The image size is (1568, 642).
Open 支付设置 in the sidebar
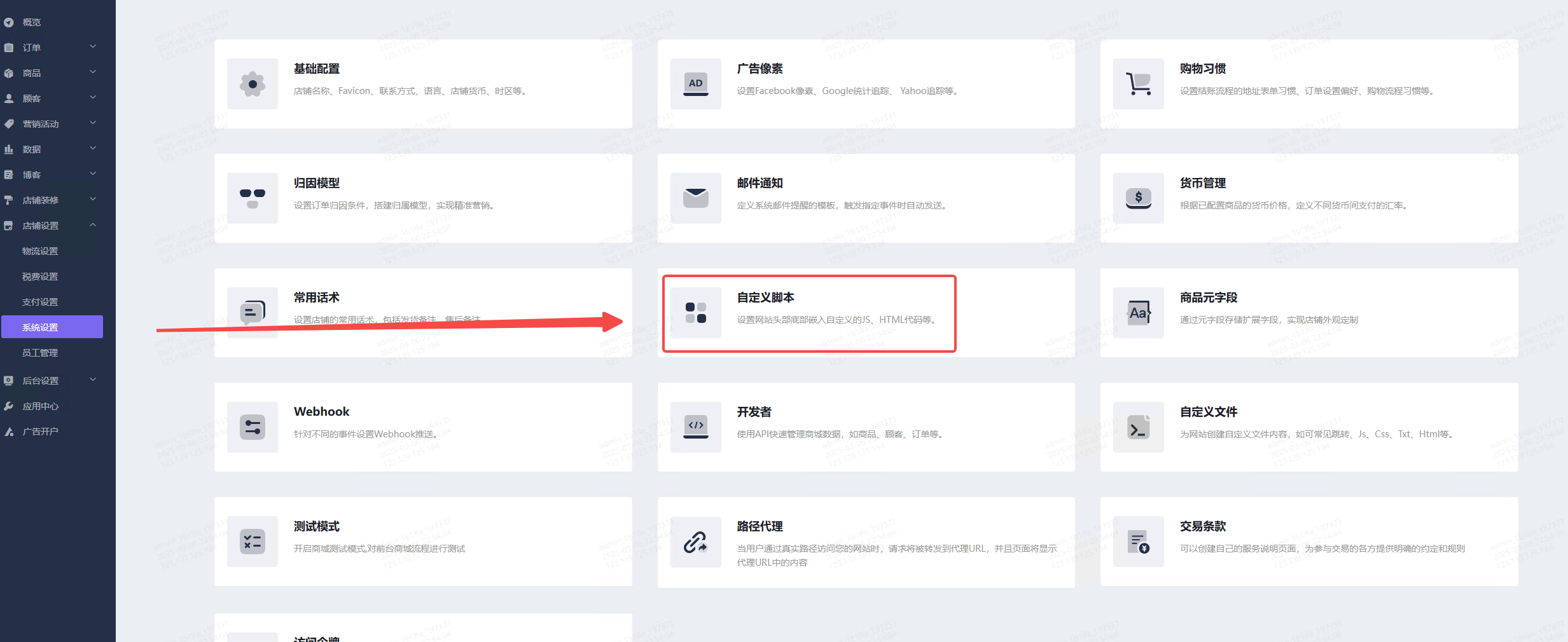(40, 302)
